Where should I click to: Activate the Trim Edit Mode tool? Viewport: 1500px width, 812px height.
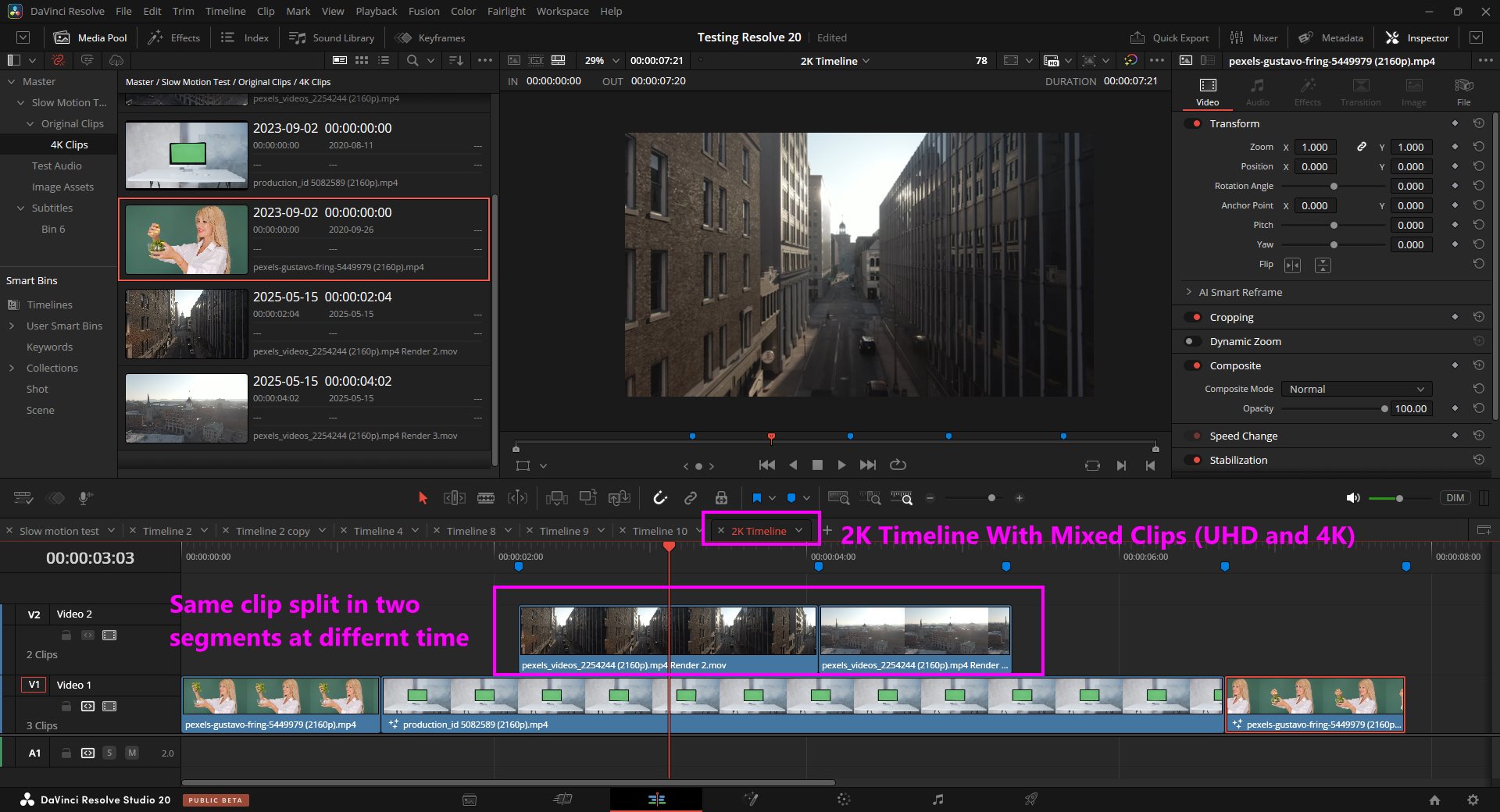click(454, 498)
